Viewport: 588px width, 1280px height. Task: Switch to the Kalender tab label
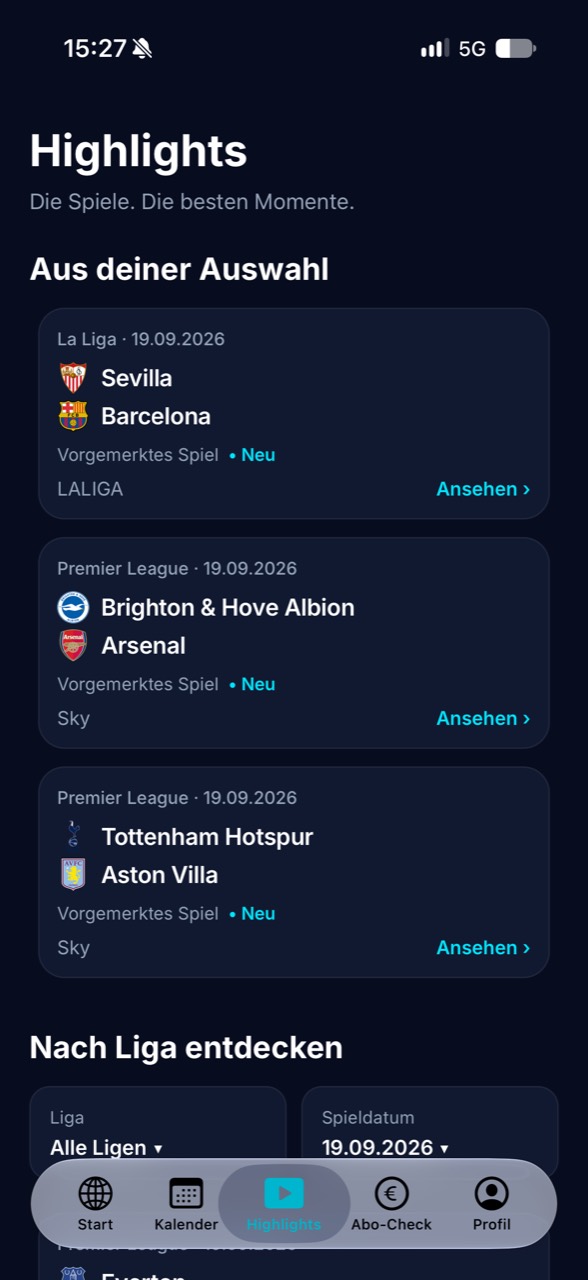click(186, 1224)
